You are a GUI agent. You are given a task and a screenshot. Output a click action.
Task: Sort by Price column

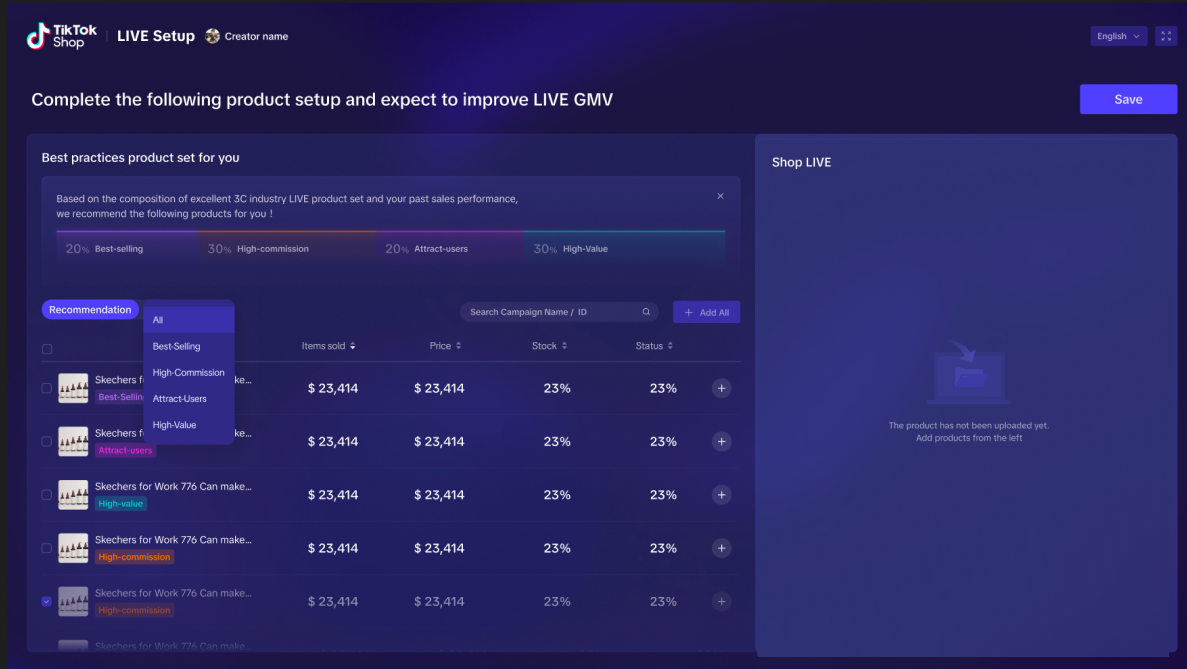[x=445, y=346]
